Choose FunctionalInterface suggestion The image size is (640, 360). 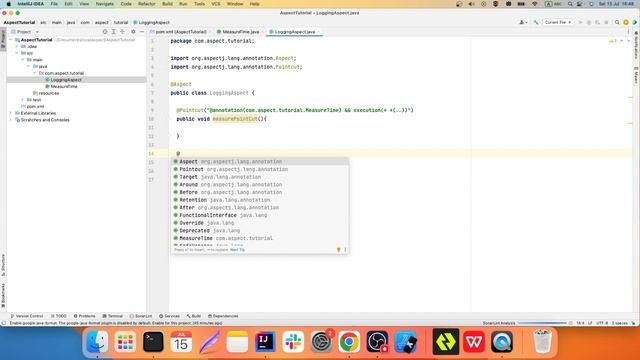coord(260,215)
